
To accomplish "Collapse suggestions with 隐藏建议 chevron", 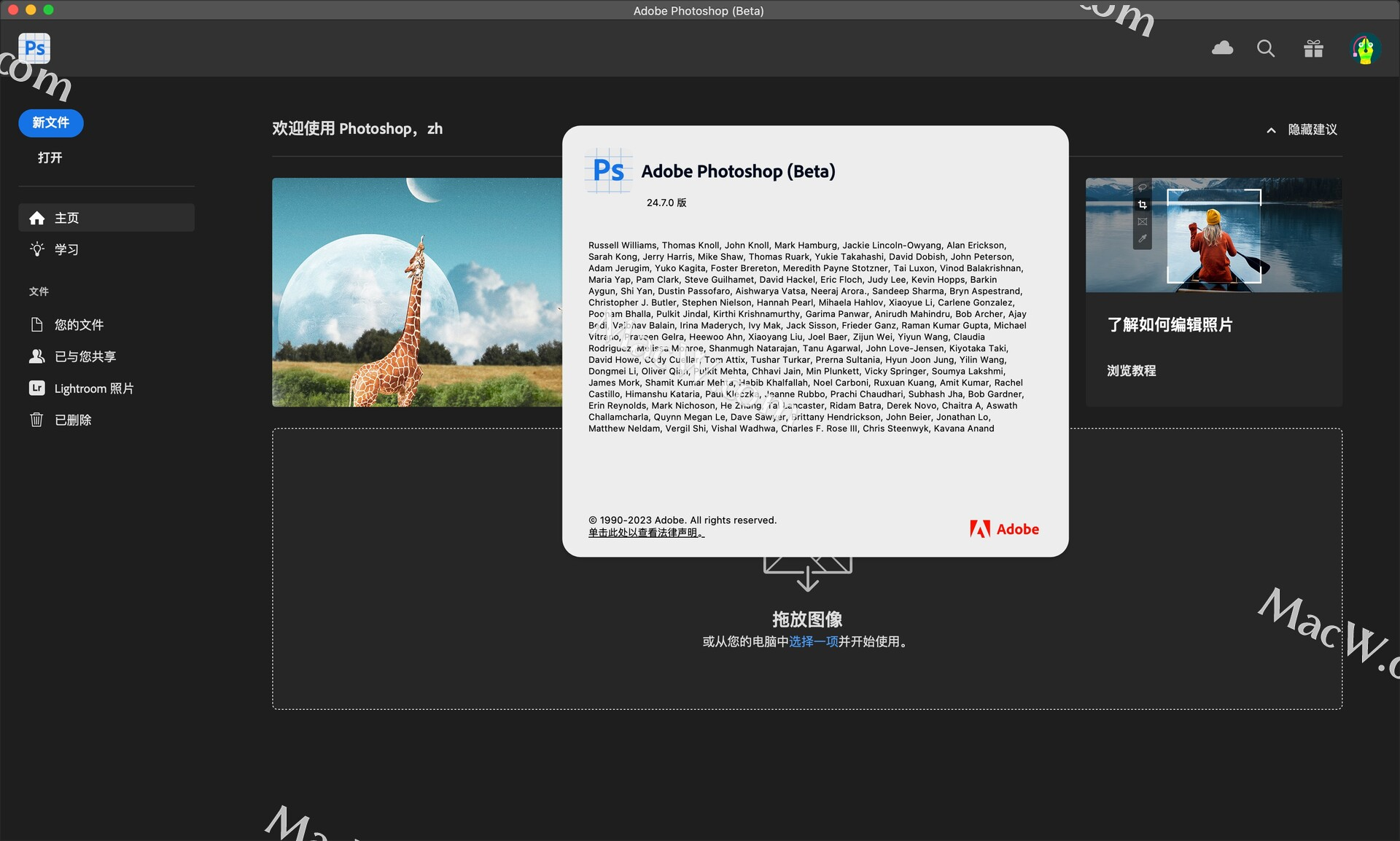I will (x=1271, y=130).
